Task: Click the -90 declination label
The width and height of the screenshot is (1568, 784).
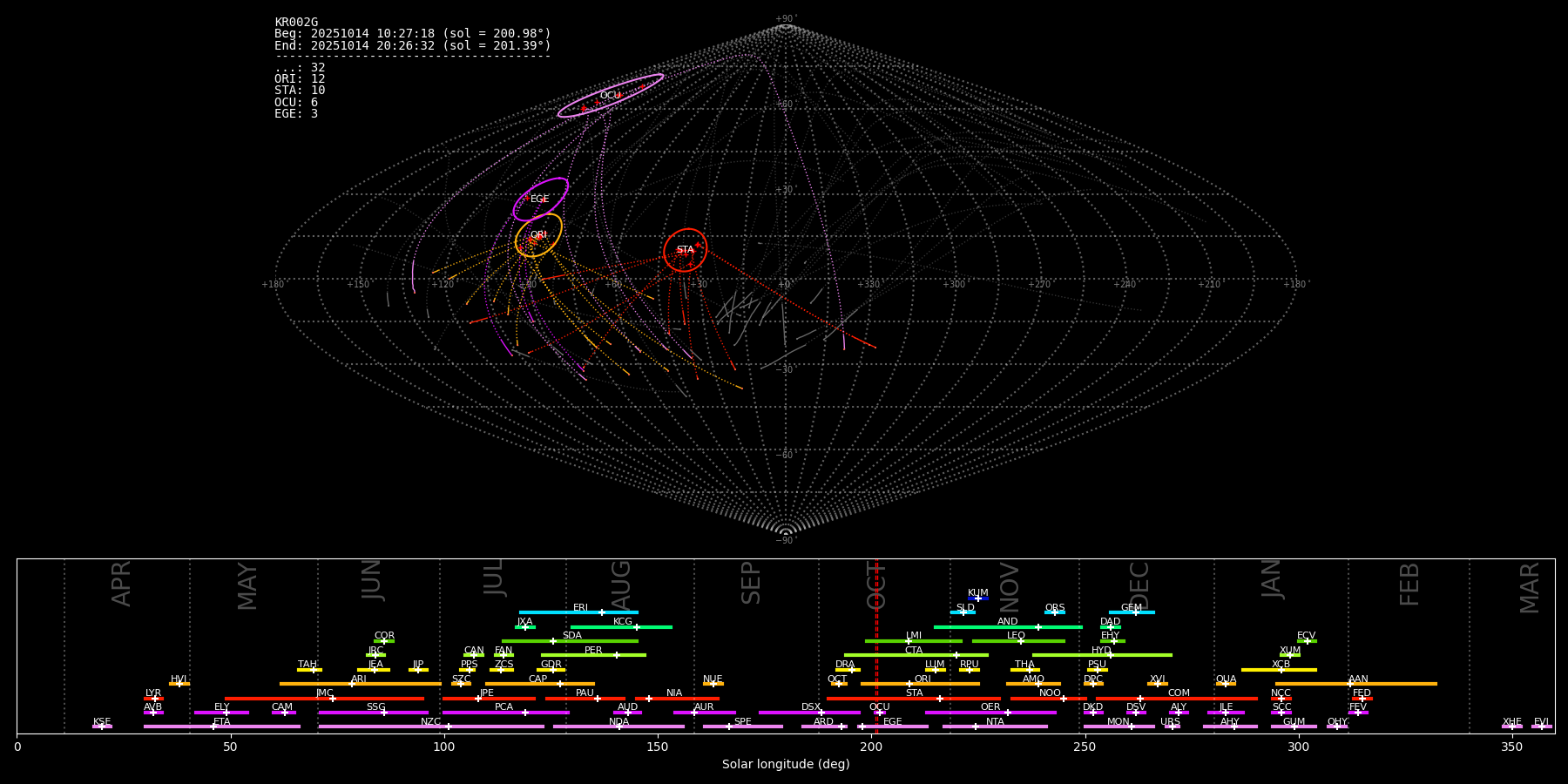Action: click(x=786, y=541)
